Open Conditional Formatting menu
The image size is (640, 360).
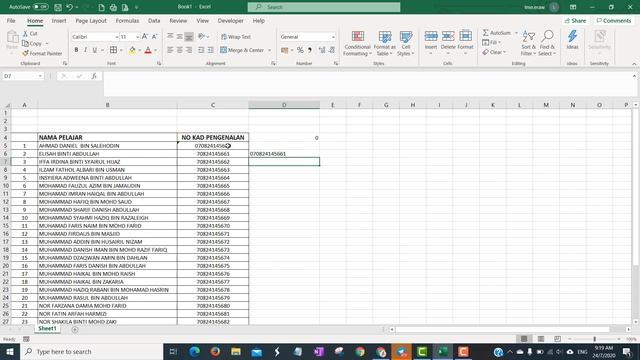(x=358, y=43)
